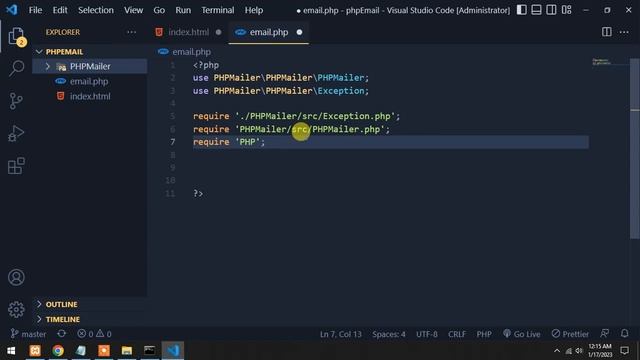Image resolution: width=640 pixels, height=360 pixels.
Task: Open the notifications bell in status bar
Action: tap(624, 334)
